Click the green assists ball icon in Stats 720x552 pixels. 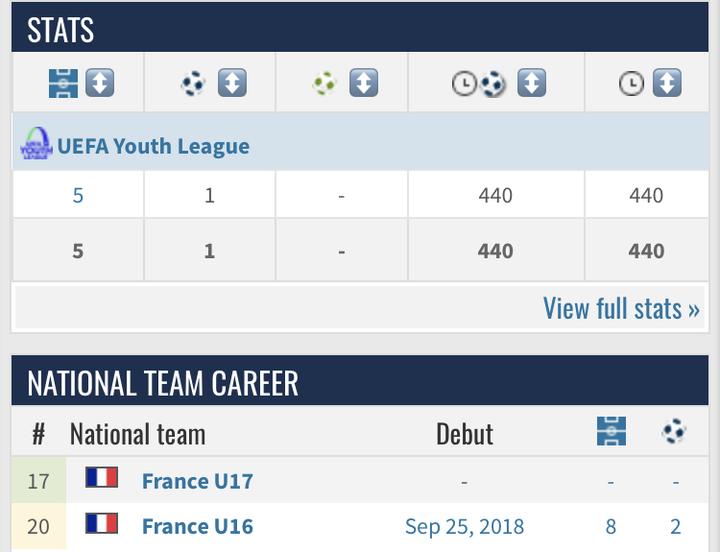click(325, 83)
